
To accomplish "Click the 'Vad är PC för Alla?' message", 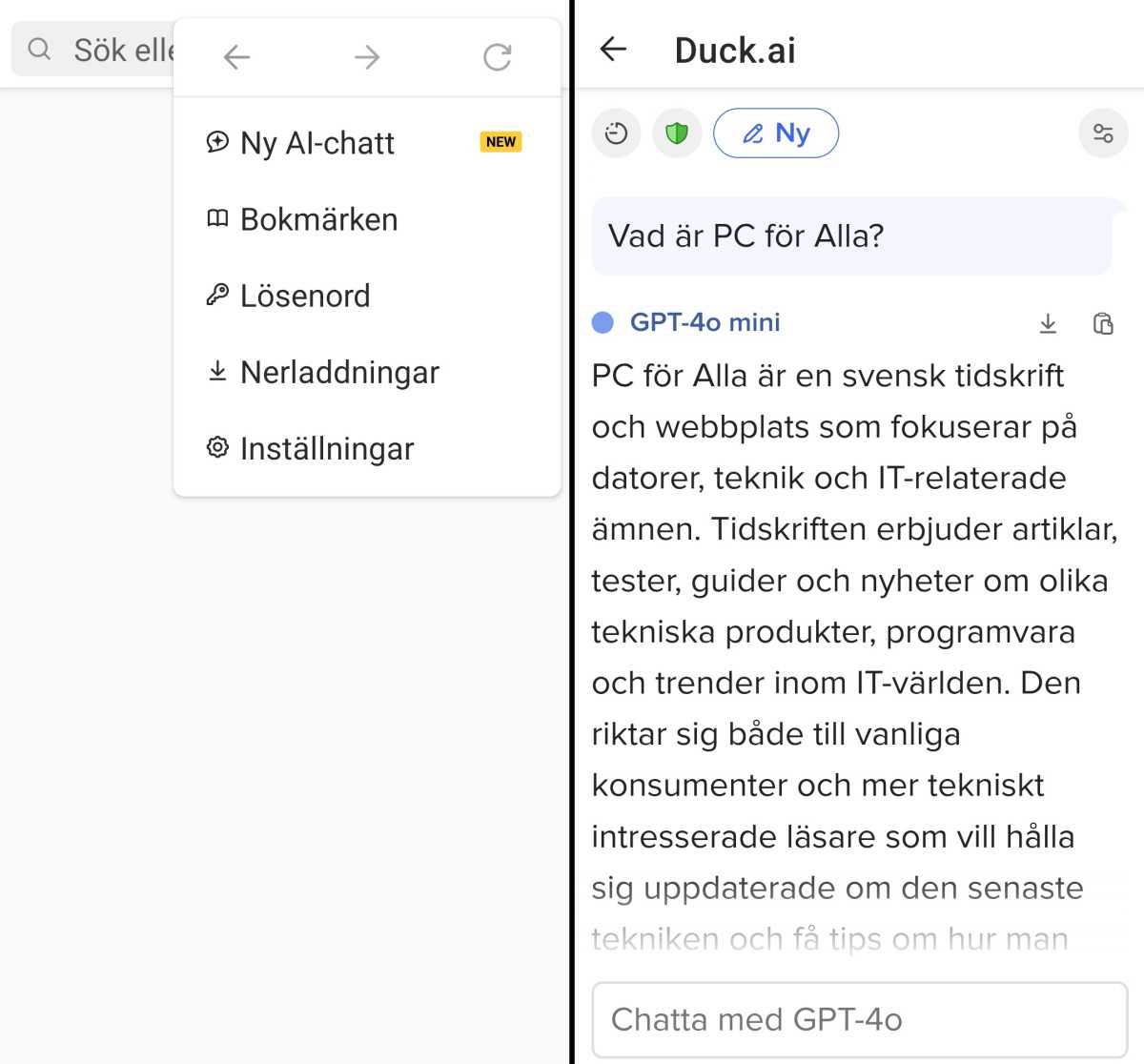I will (x=746, y=235).
